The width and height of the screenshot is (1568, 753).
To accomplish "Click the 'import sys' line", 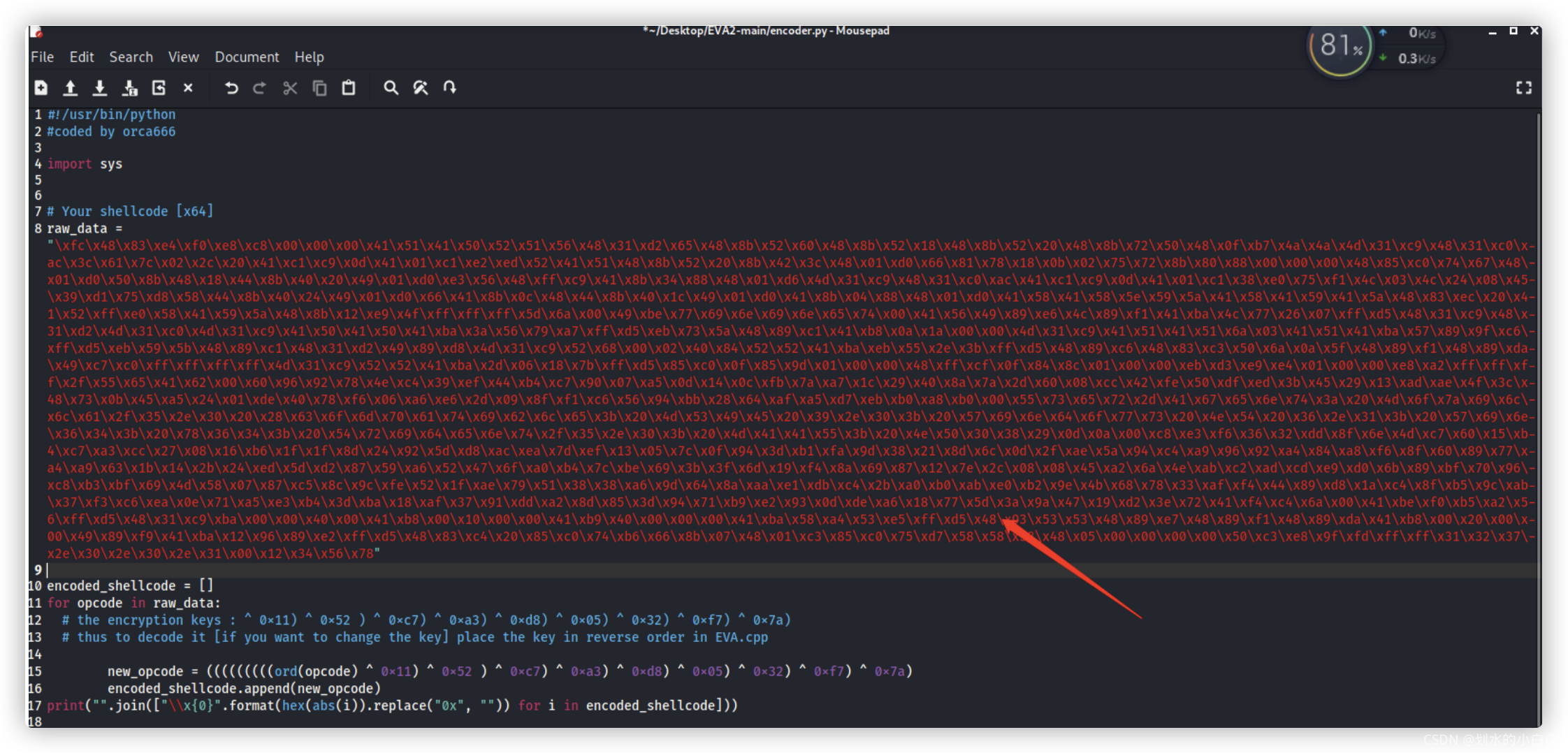I will (85, 163).
